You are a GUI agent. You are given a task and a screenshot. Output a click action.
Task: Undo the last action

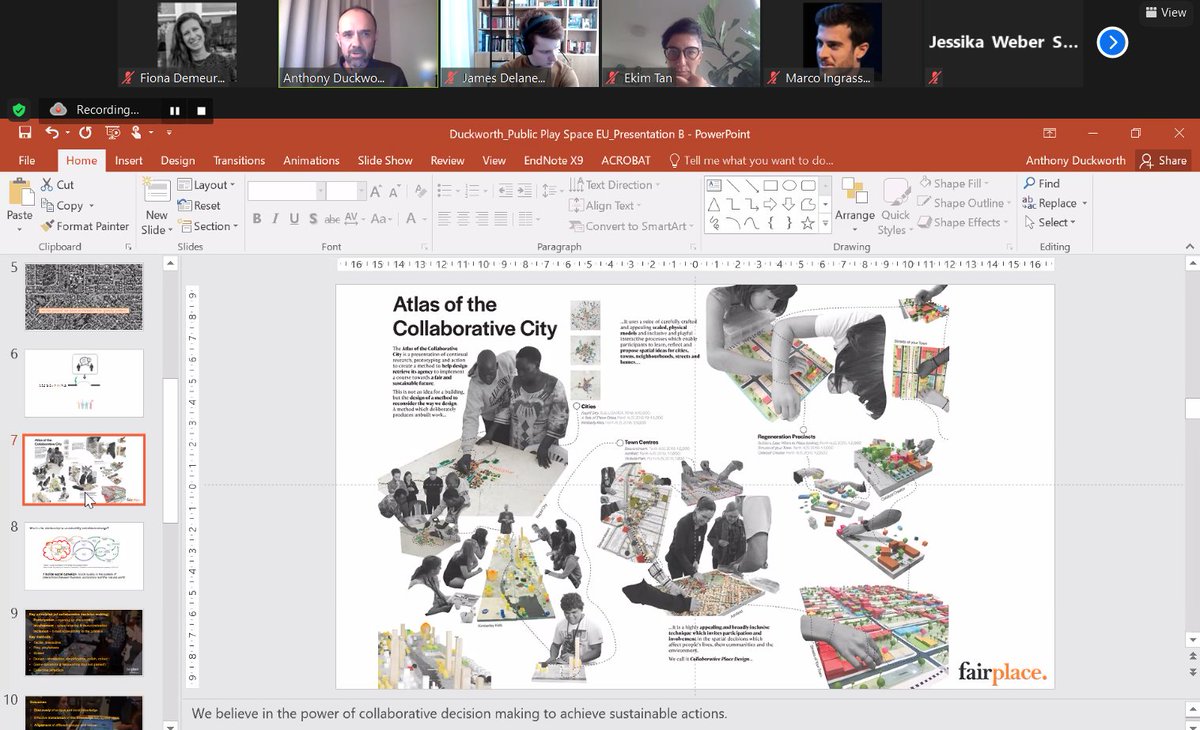(52, 133)
